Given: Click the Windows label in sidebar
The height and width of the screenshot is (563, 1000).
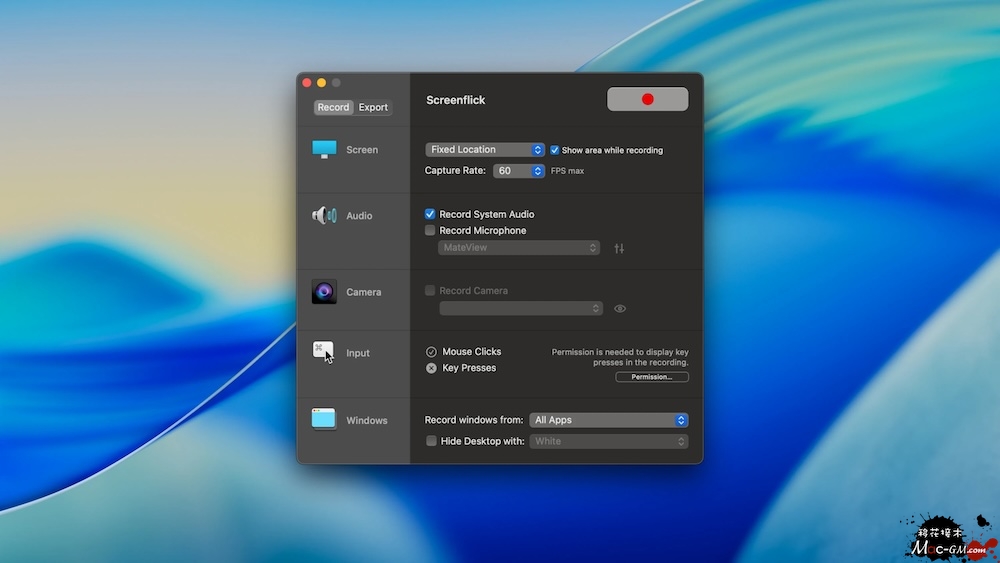Looking at the screenshot, I should 367,420.
